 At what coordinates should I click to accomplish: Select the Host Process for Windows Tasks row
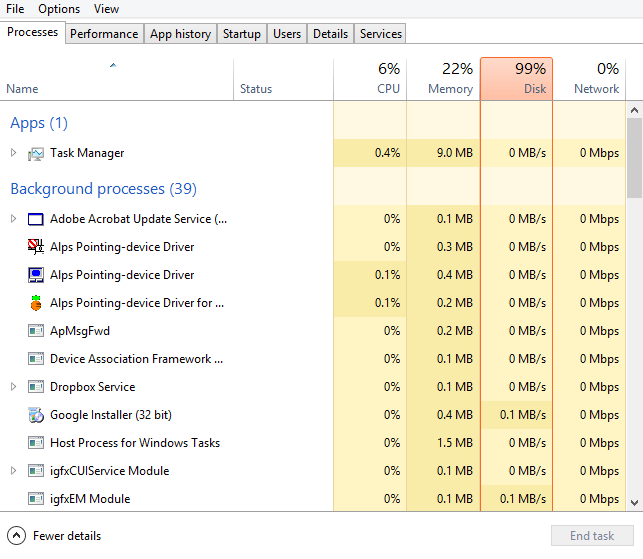click(x=135, y=443)
